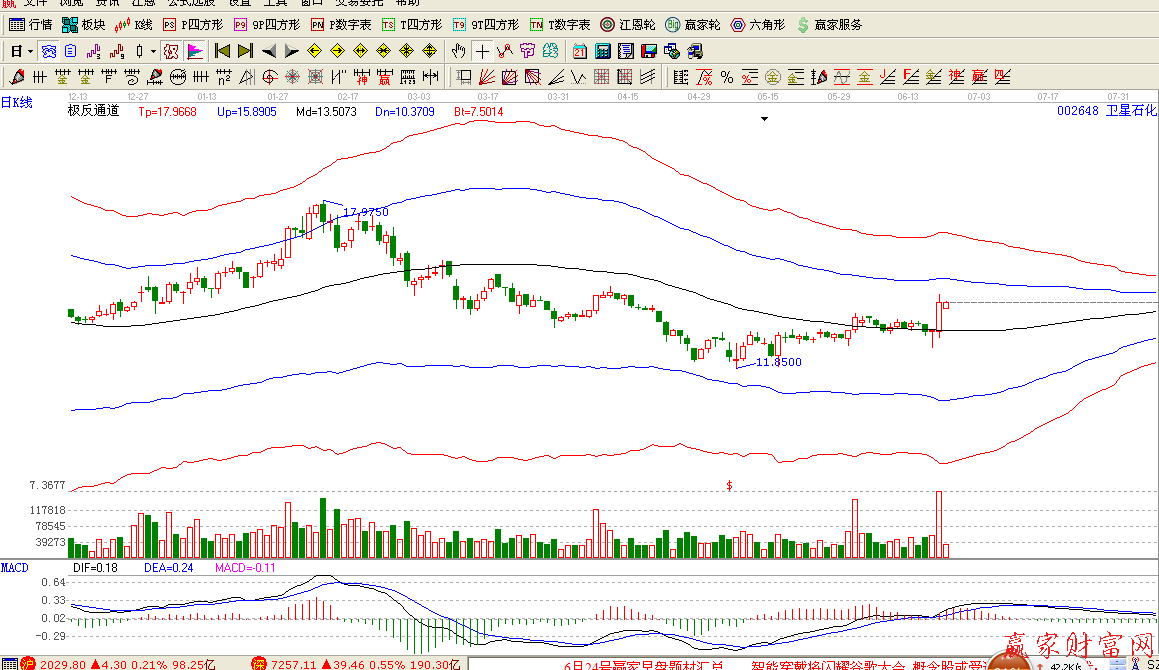Launch the P四方形 square tool
1159x670 pixels.
(193, 24)
